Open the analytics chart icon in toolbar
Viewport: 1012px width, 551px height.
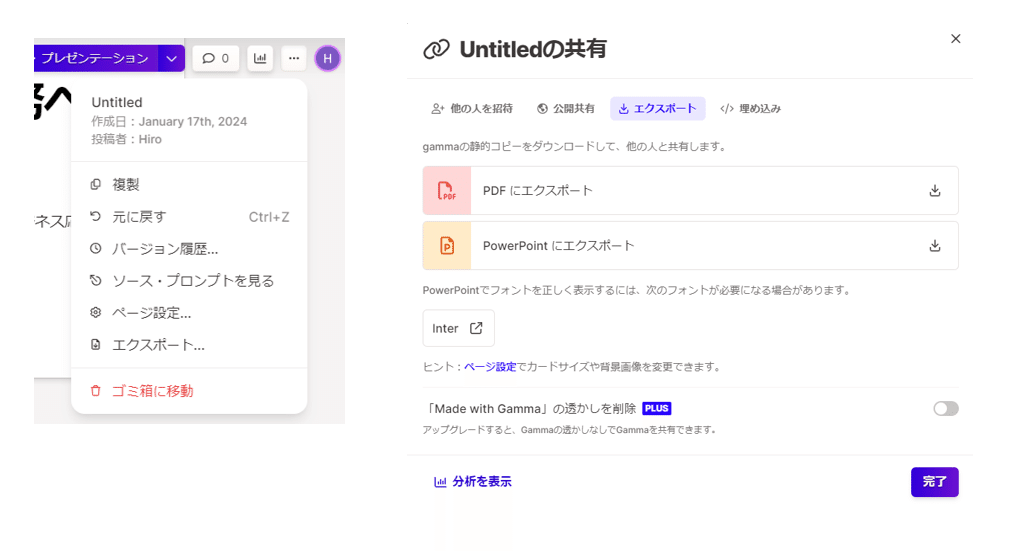point(260,58)
